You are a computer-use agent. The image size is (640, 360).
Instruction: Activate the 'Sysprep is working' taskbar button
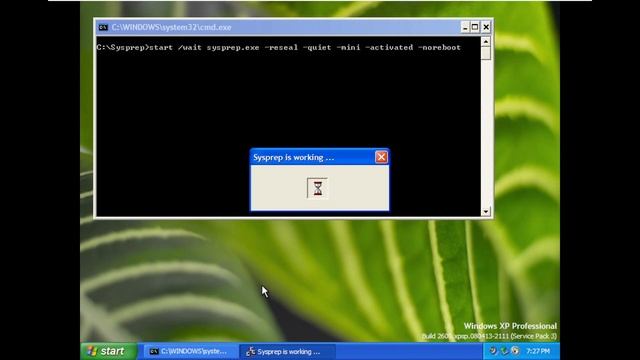click(x=288, y=351)
